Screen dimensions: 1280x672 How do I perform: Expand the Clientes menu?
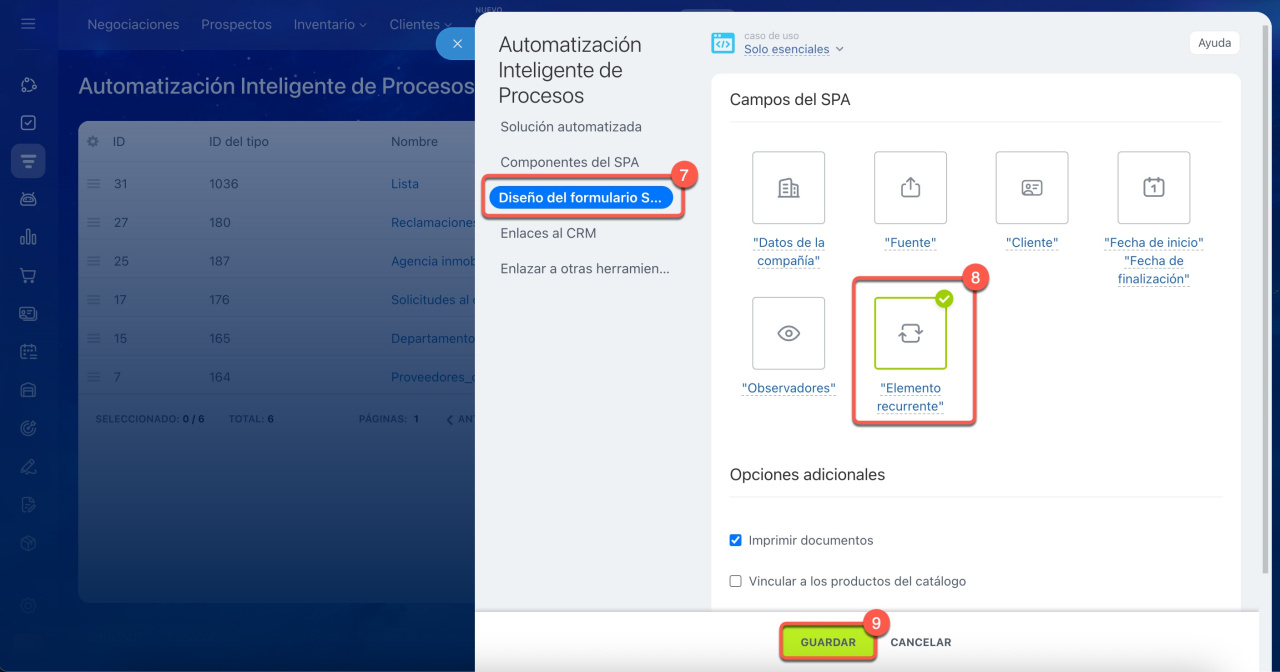[x=420, y=24]
